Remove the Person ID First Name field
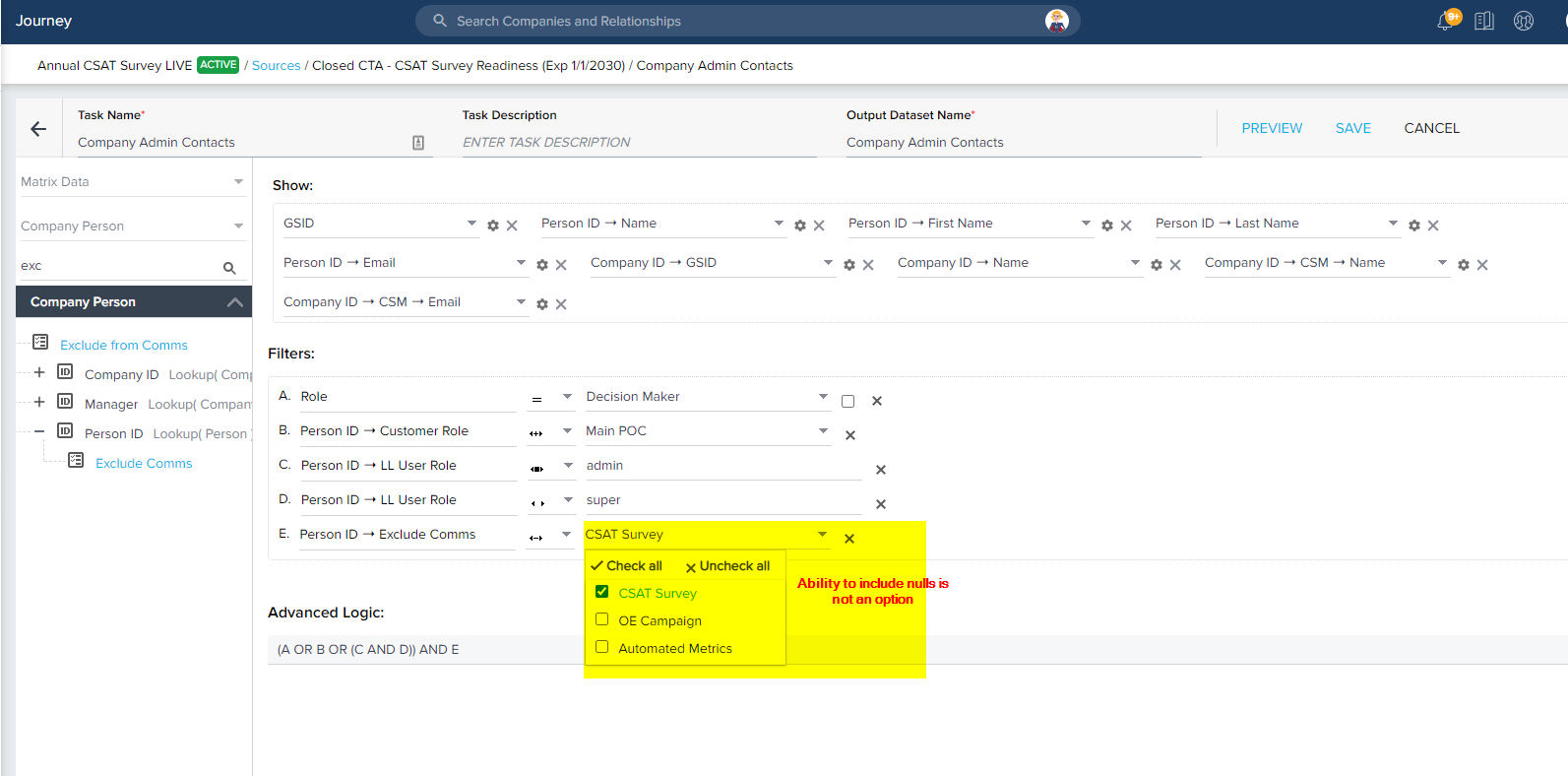The height and width of the screenshot is (776, 1568). click(1126, 226)
